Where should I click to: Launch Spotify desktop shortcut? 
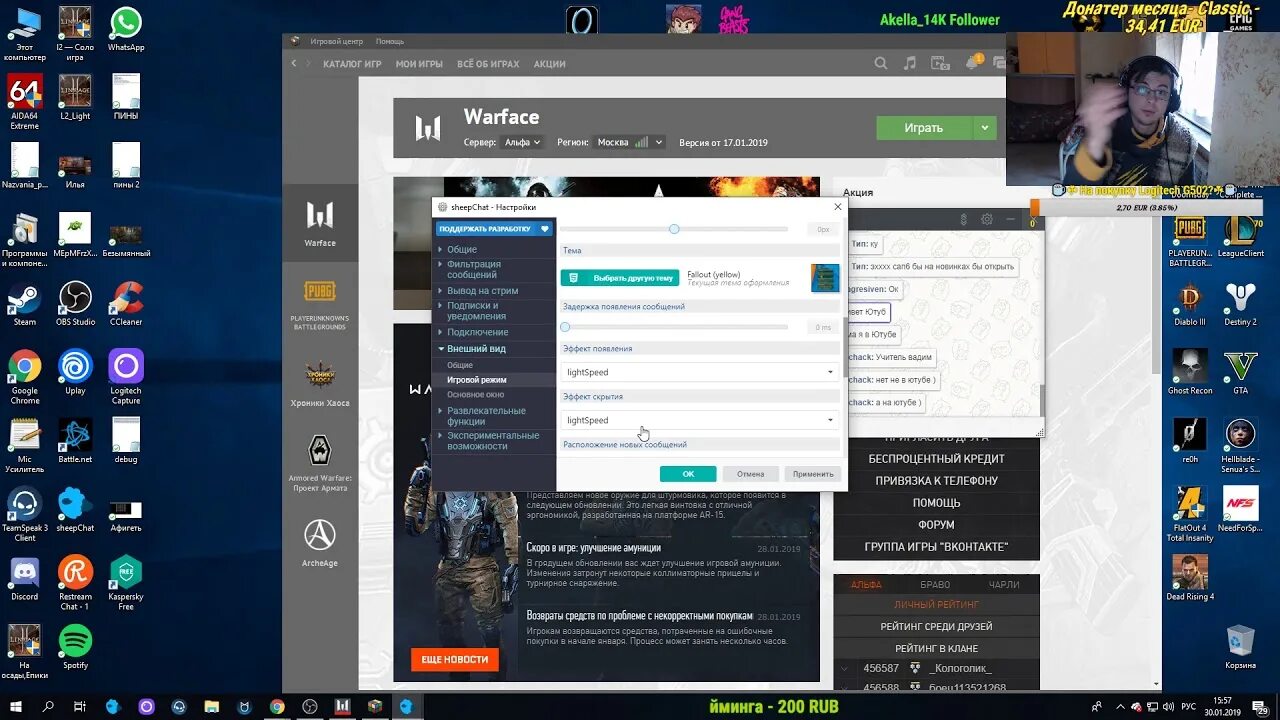(x=75, y=646)
